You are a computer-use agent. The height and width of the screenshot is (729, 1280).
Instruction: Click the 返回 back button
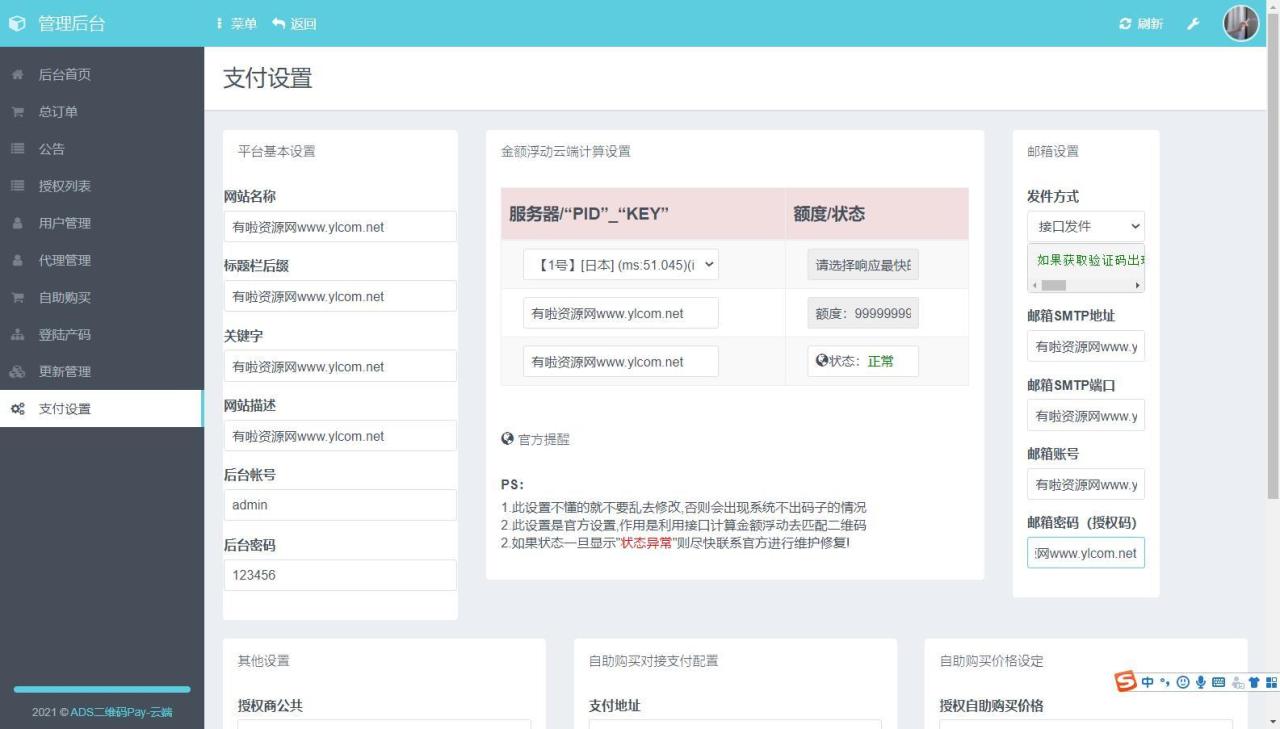click(294, 23)
